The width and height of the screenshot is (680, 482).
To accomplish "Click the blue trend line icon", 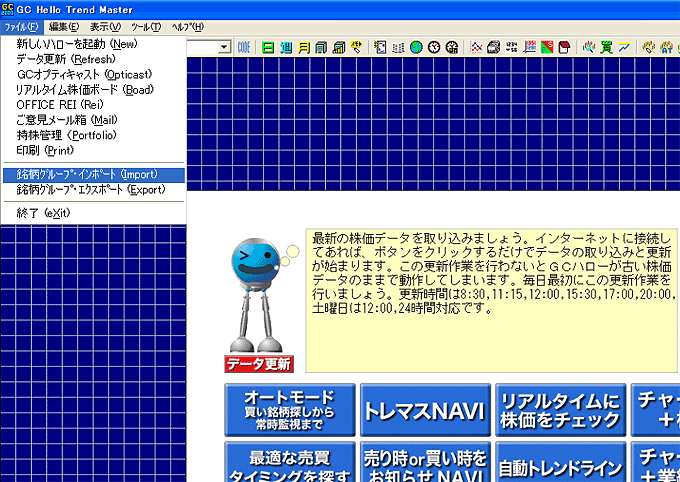I will click(x=624, y=47).
